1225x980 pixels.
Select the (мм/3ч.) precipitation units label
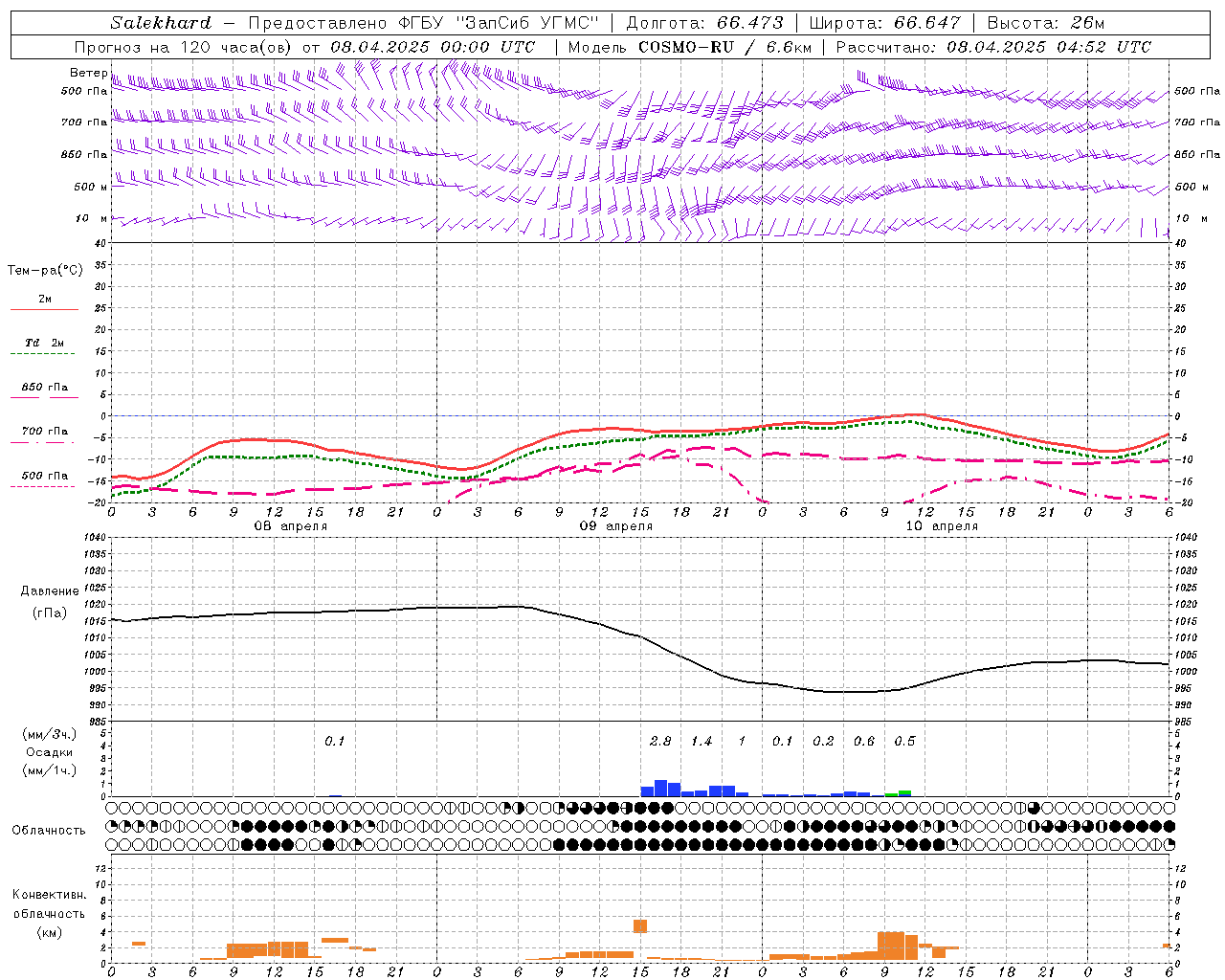[x=49, y=734]
